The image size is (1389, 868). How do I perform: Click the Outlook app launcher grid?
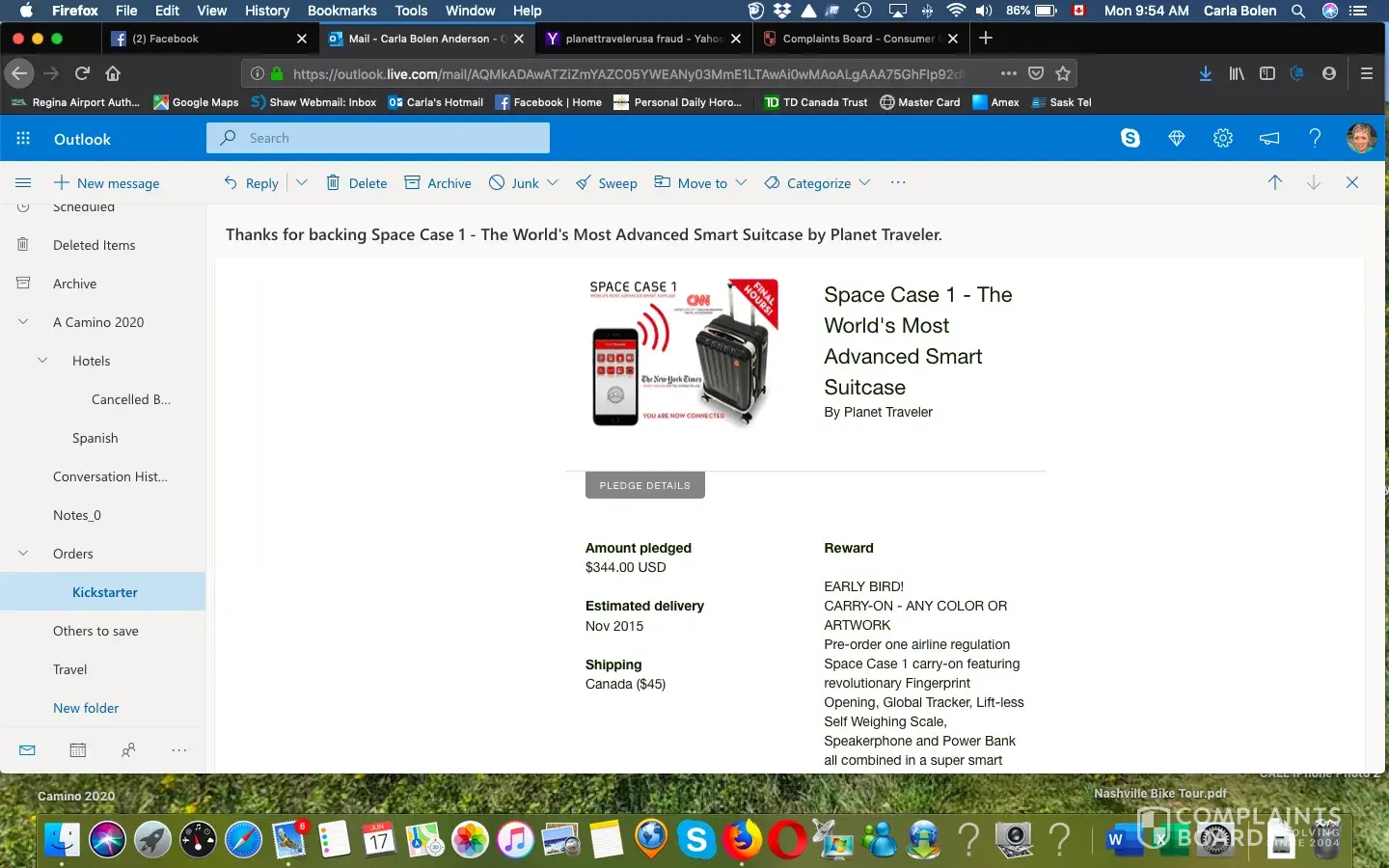[23, 139]
